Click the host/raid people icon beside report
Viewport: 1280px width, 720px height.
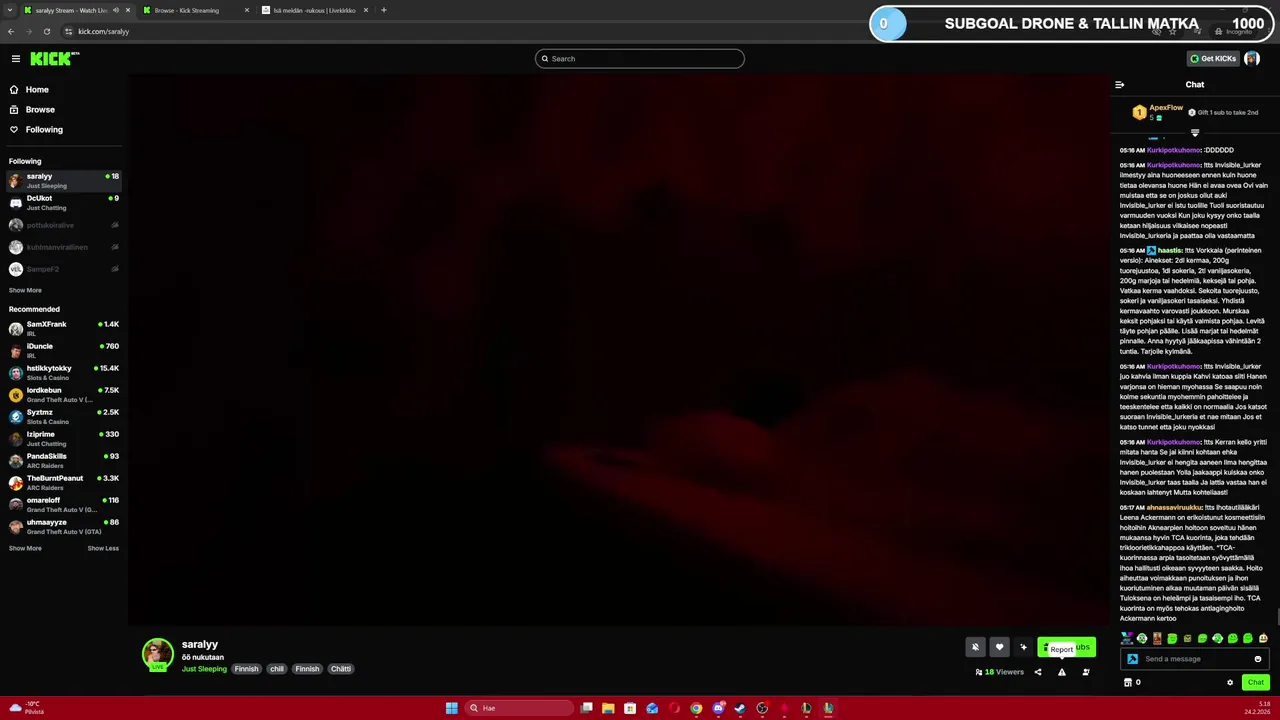tap(1086, 672)
